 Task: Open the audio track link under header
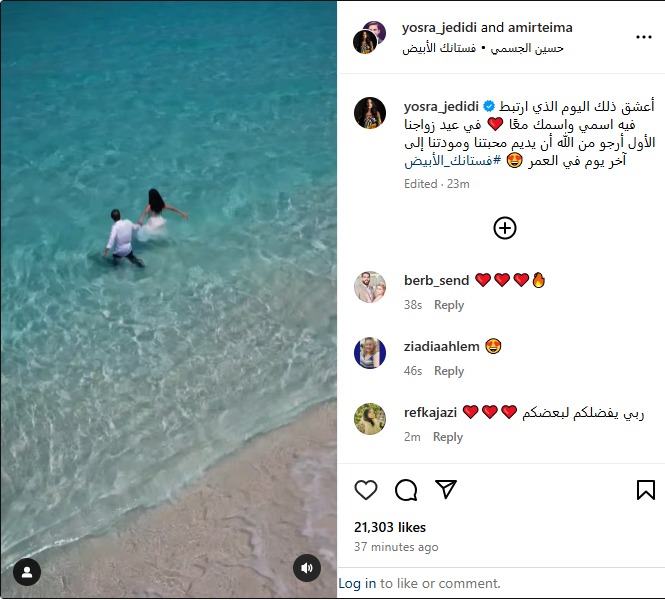483,48
